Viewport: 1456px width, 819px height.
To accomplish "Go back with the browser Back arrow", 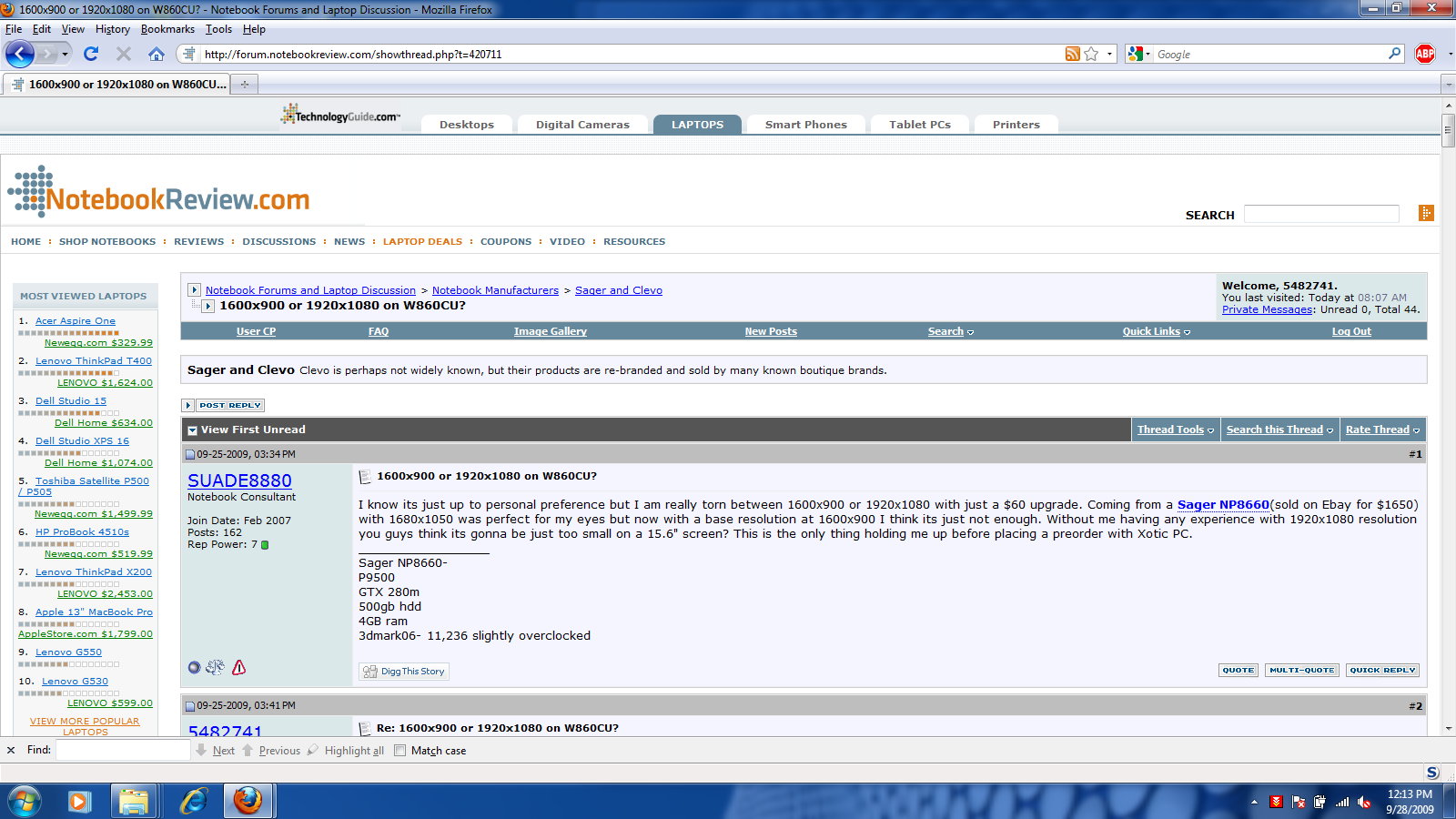I will pos(20,54).
